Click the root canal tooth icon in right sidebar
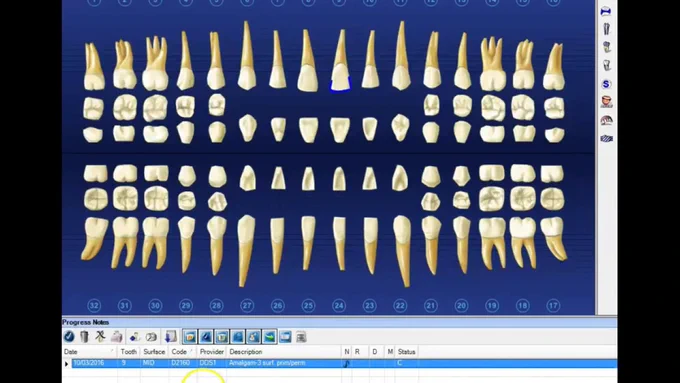The image size is (680, 383). tap(606, 29)
